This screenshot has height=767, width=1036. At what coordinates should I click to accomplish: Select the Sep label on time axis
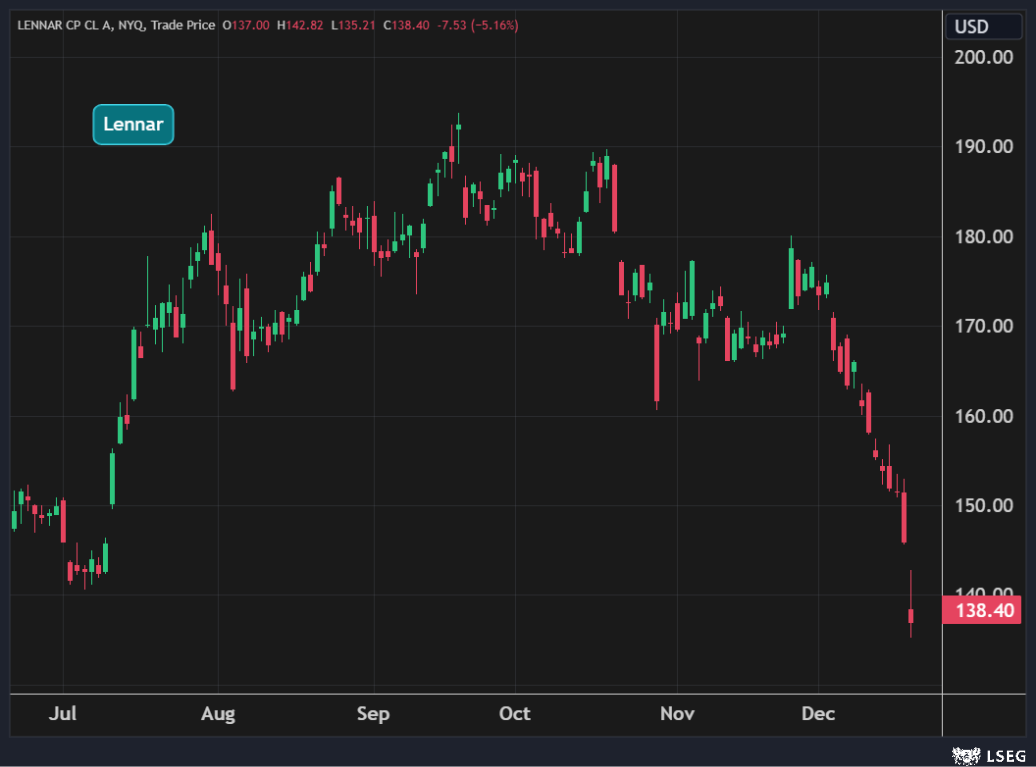(x=373, y=713)
